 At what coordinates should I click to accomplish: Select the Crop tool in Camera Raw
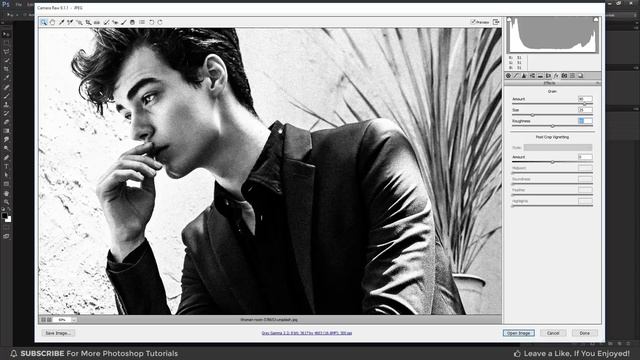(88, 22)
